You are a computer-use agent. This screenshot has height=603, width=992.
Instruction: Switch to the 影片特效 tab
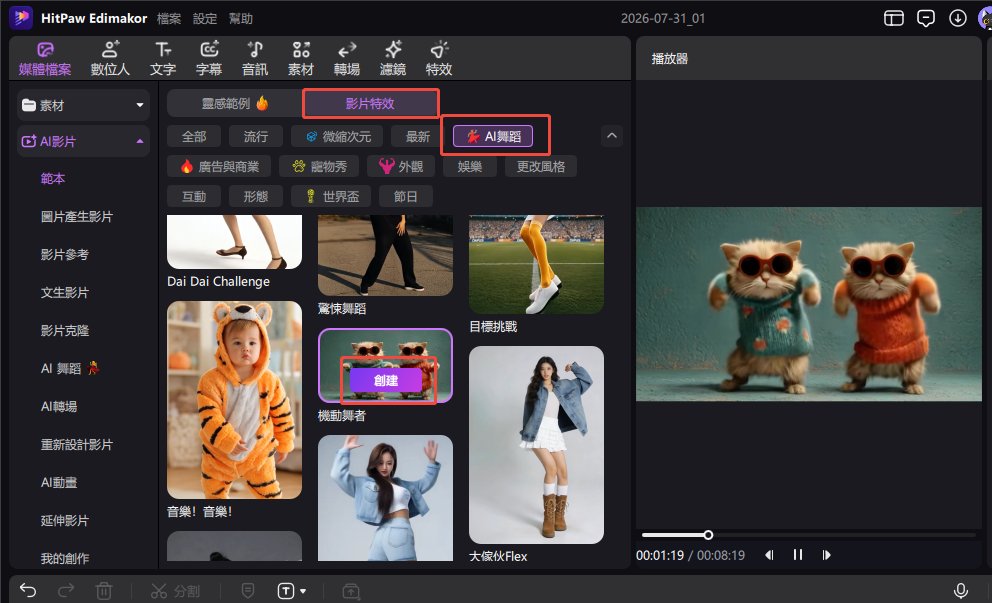click(370, 103)
